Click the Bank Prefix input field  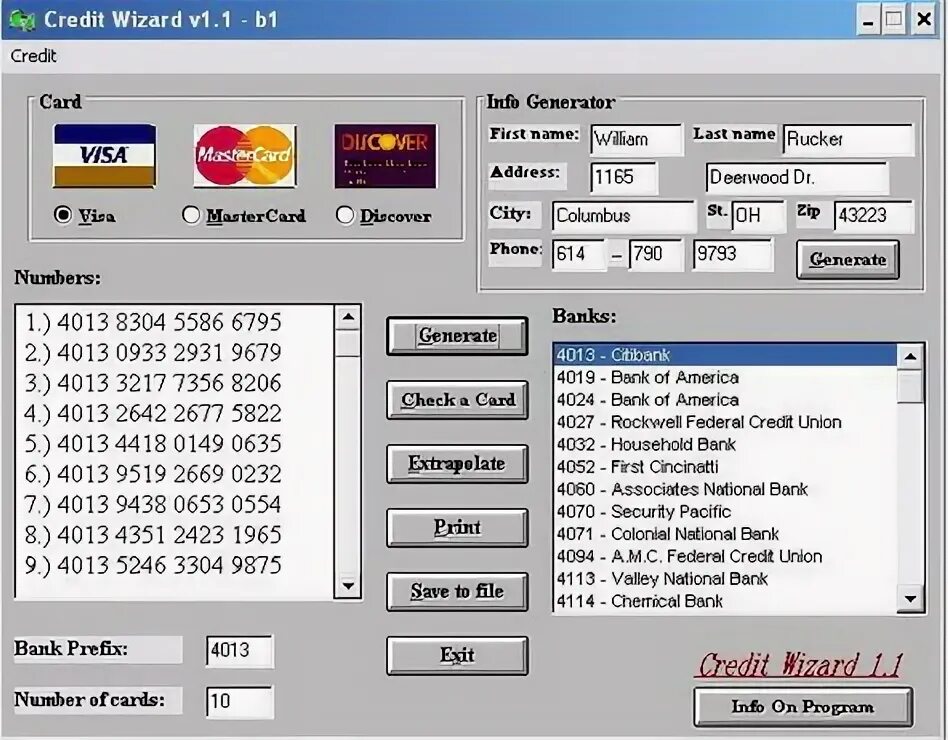239,651
